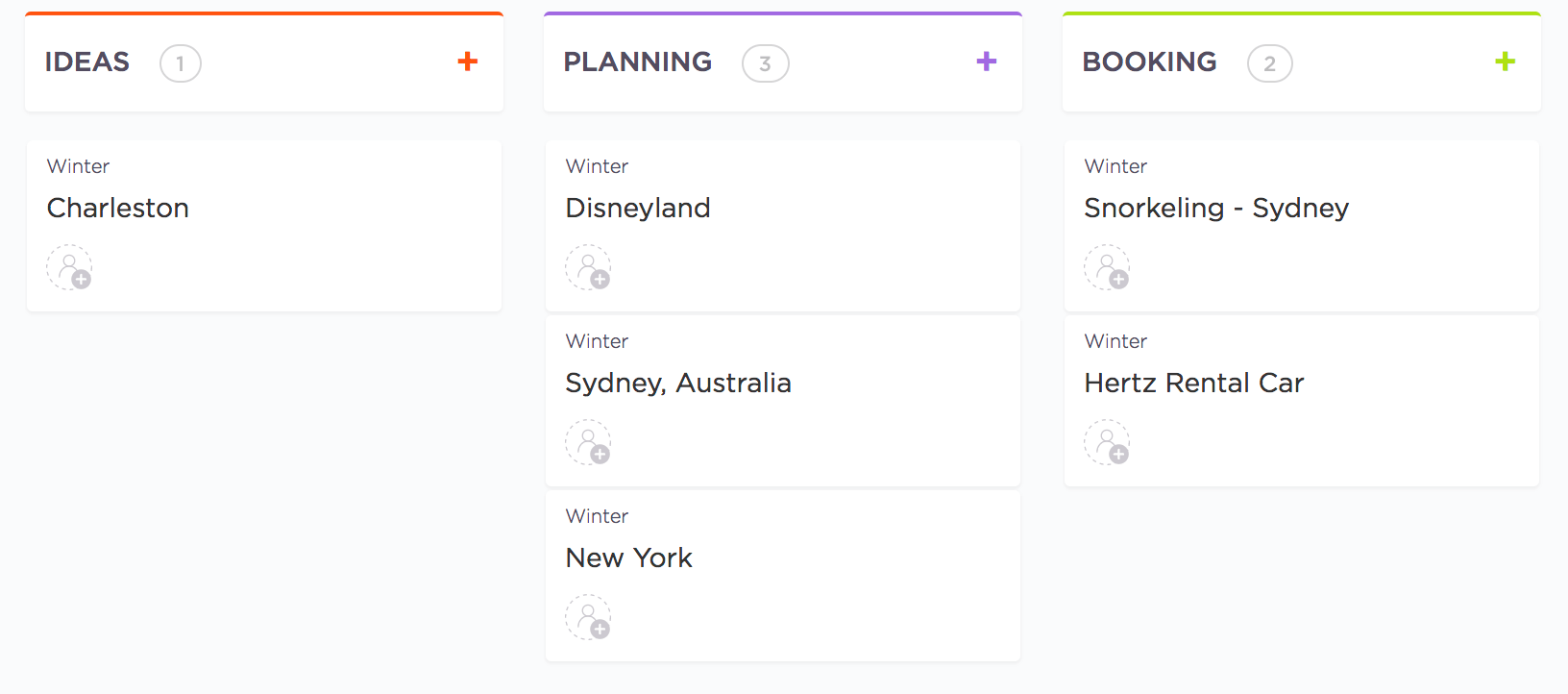Assign a person to Hertz Rental Car card
Image resolution: width=1568 pixels, height=694 pixels.
pyautogui.click(x=1107, y=442)
